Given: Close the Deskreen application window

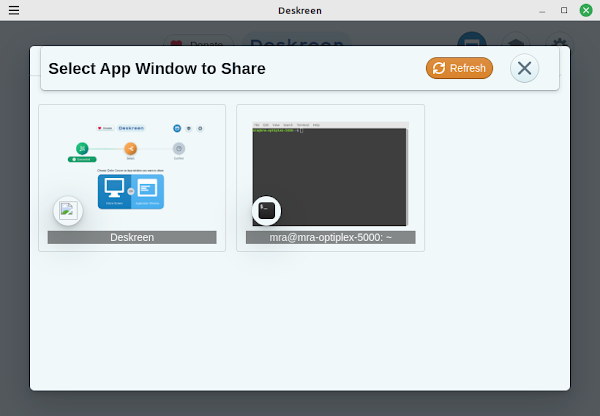Looking at the screenshot, I should pyautogui.click(x=586, y=10).
